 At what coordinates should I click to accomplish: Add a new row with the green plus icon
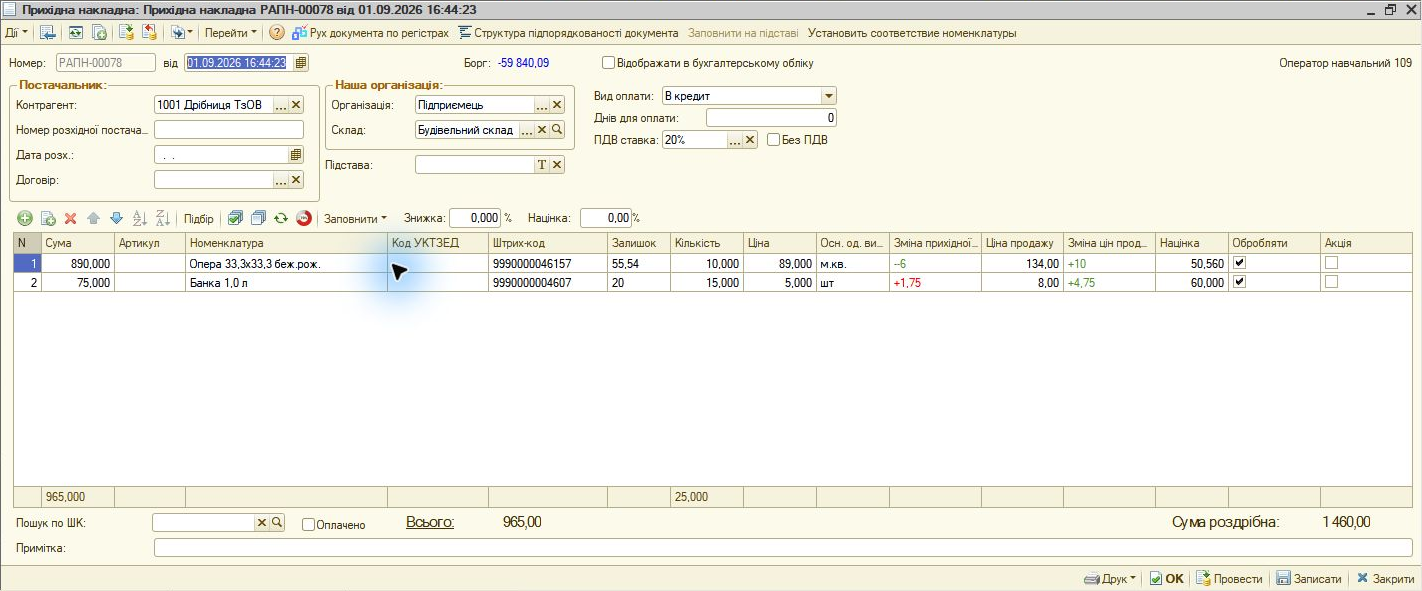[25, 218]
